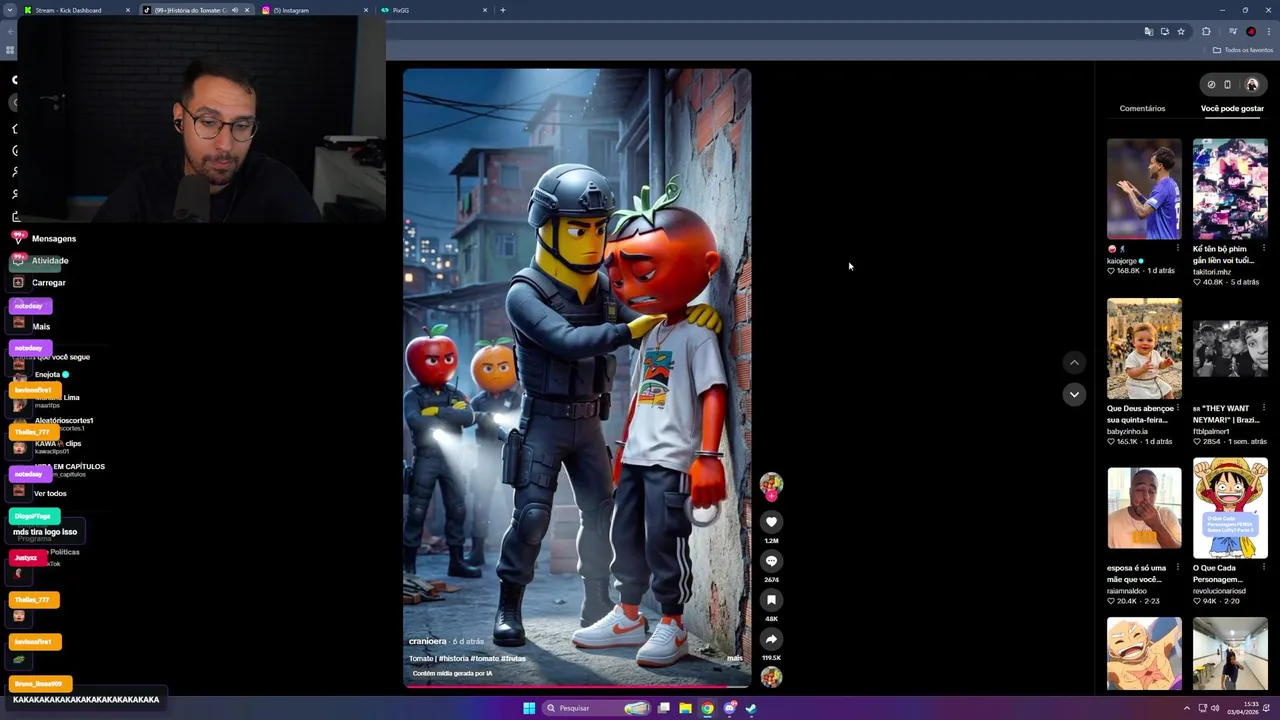This screenshot has width=1280, height=720.
Task: Switch to Comentários tab
Action: 1142,108
